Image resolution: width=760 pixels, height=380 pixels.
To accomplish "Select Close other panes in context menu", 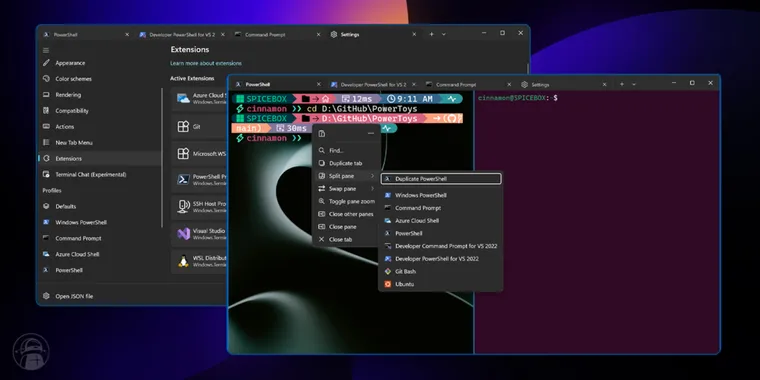I will tap(346, 214).
